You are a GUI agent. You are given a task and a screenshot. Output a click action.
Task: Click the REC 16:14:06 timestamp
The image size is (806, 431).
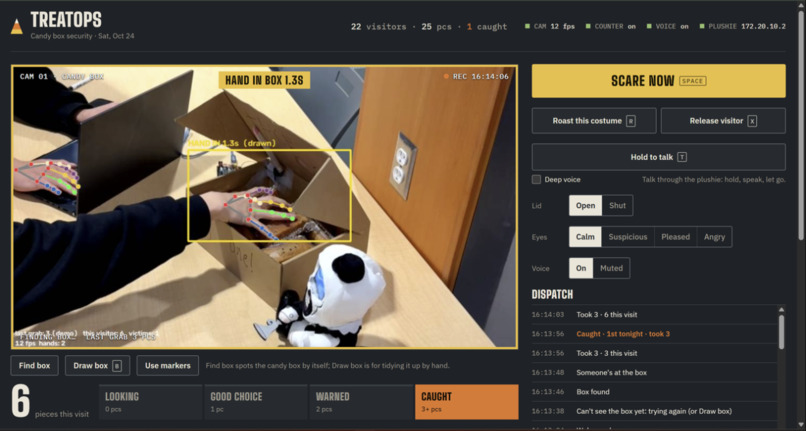coord(481,77)
